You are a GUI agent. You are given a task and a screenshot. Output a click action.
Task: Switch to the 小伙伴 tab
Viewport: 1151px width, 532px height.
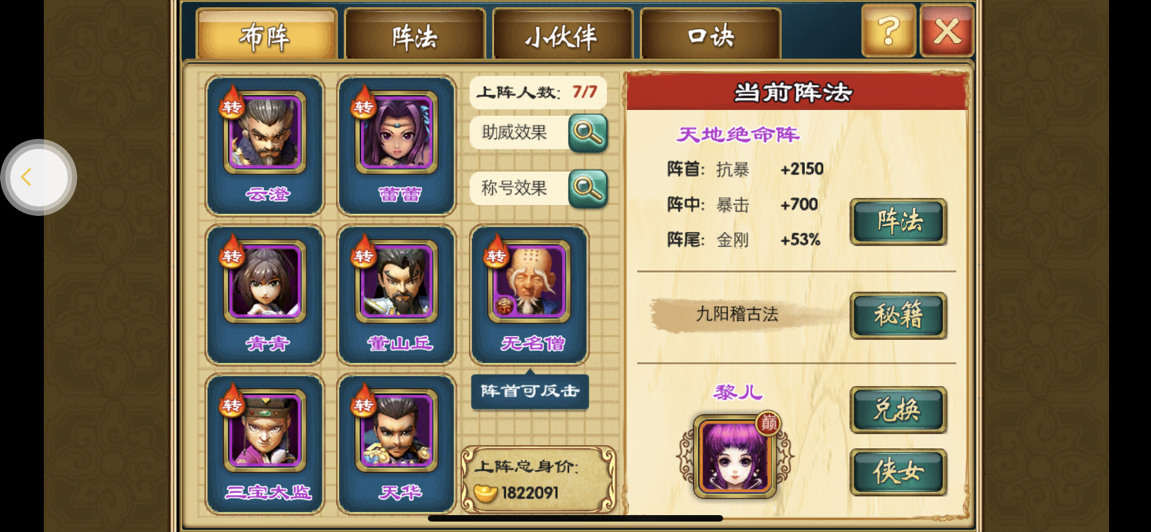(x=562, y=34)
